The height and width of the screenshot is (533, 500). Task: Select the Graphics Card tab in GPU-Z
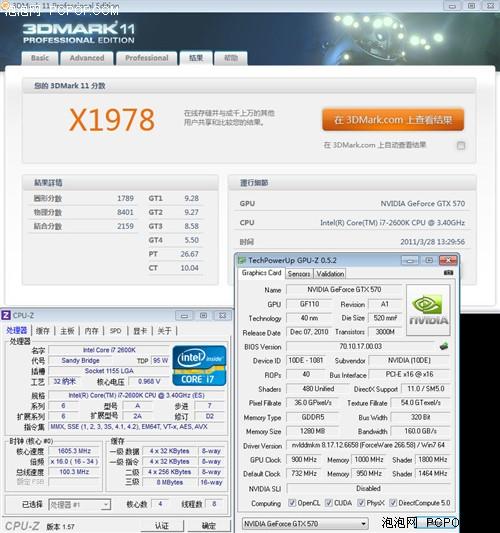pos(261,273)
